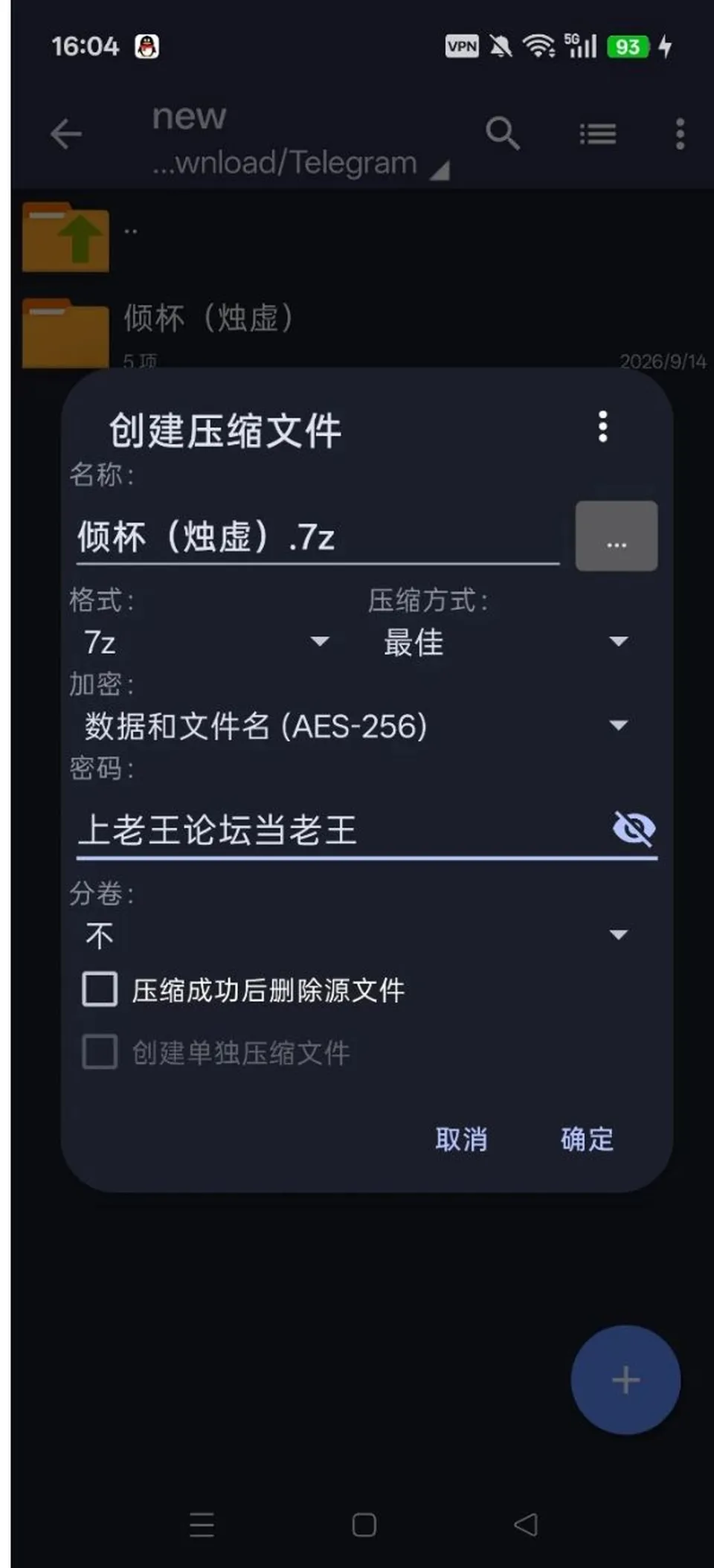Switch view with the list icon

[x=598, y=135]
